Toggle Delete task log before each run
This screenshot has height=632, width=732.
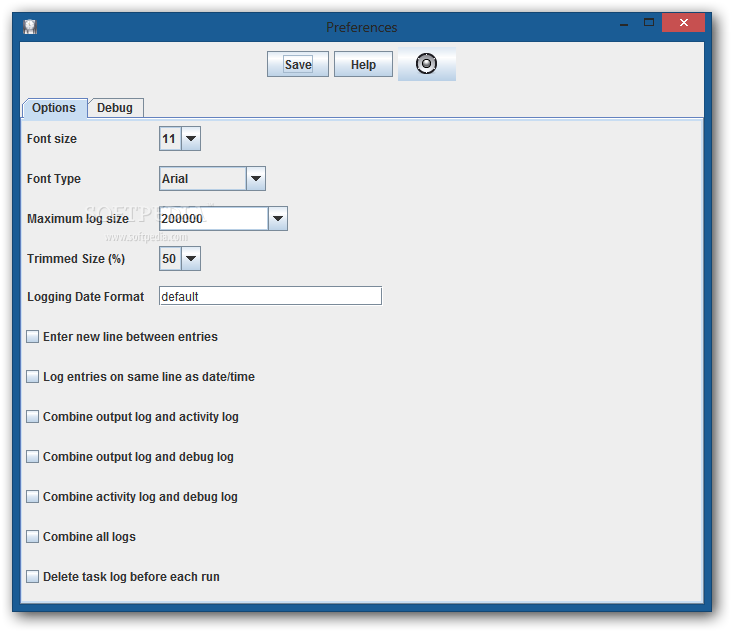pos(32,577)
